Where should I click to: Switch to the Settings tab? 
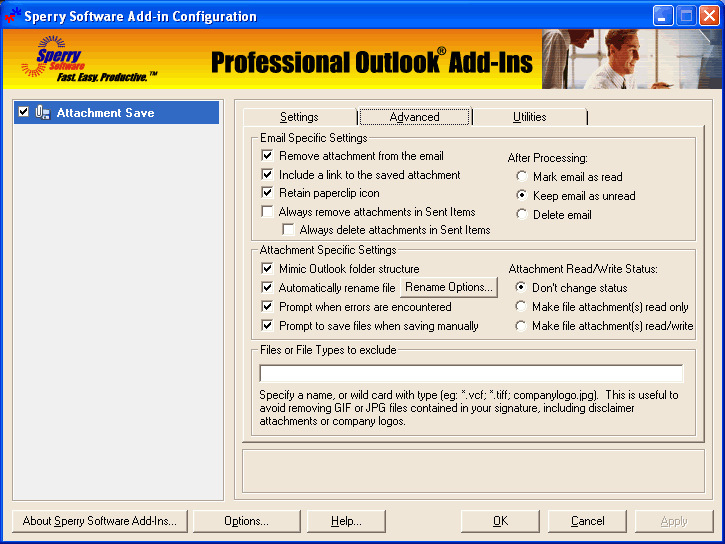(299, 117)
